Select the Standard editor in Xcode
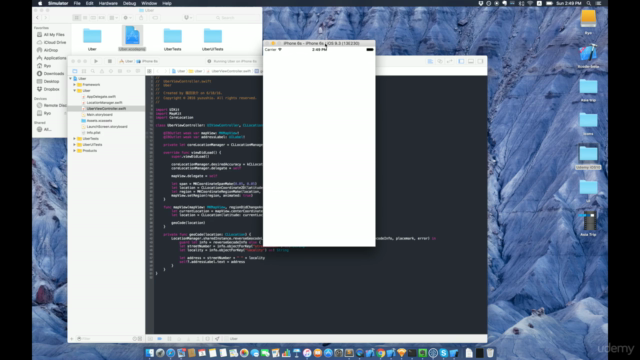Viewport: 640px width, 360px height. (430, 61)
